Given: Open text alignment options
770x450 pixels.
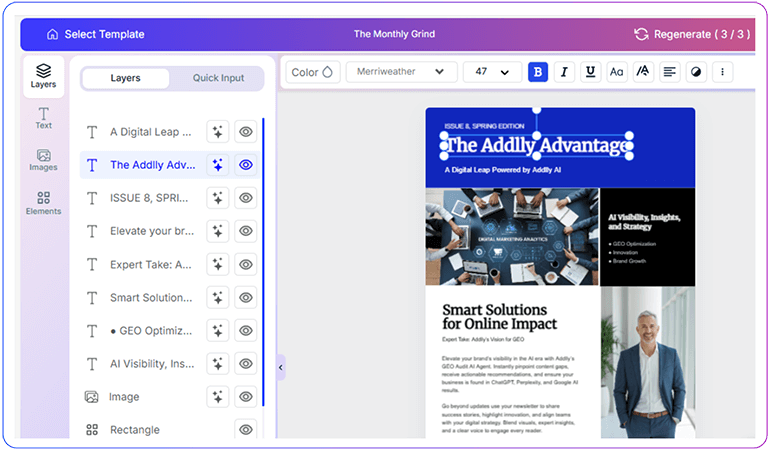Looking at the screenshot, I should point(669,72).
